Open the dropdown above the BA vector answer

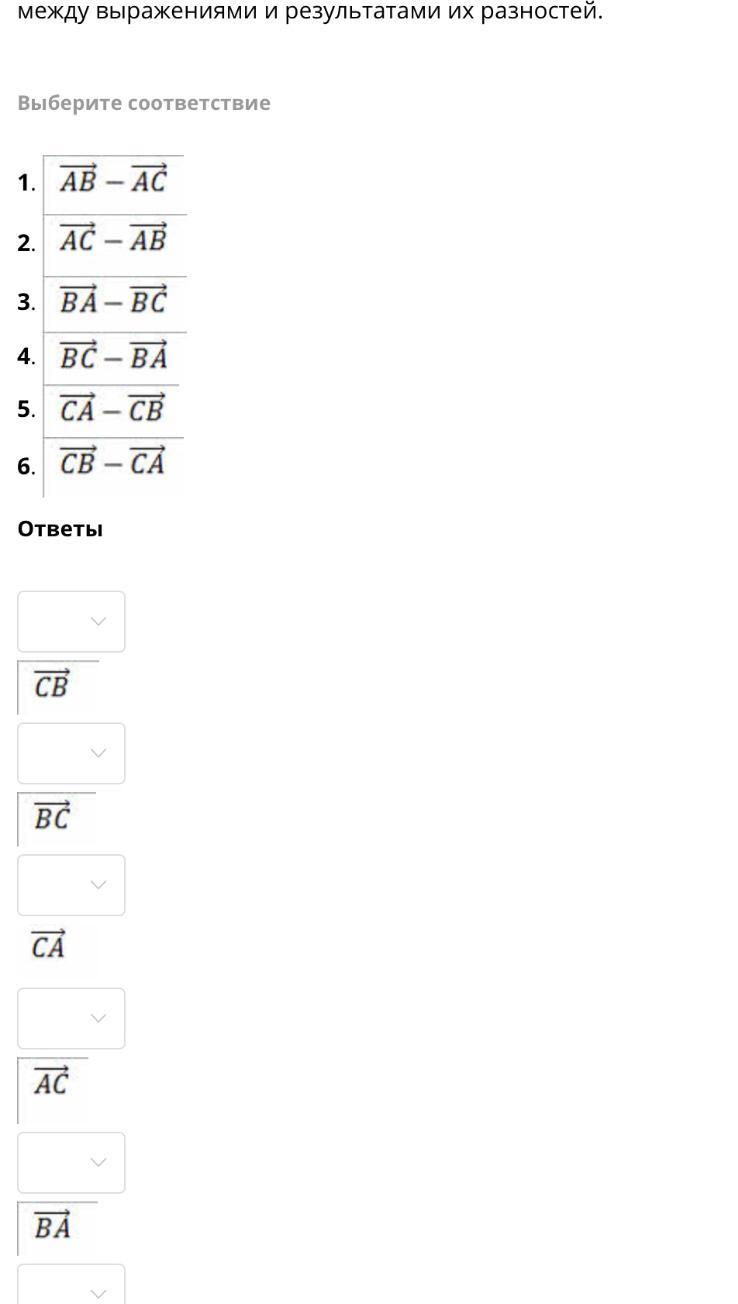(x=71, y=1162)
